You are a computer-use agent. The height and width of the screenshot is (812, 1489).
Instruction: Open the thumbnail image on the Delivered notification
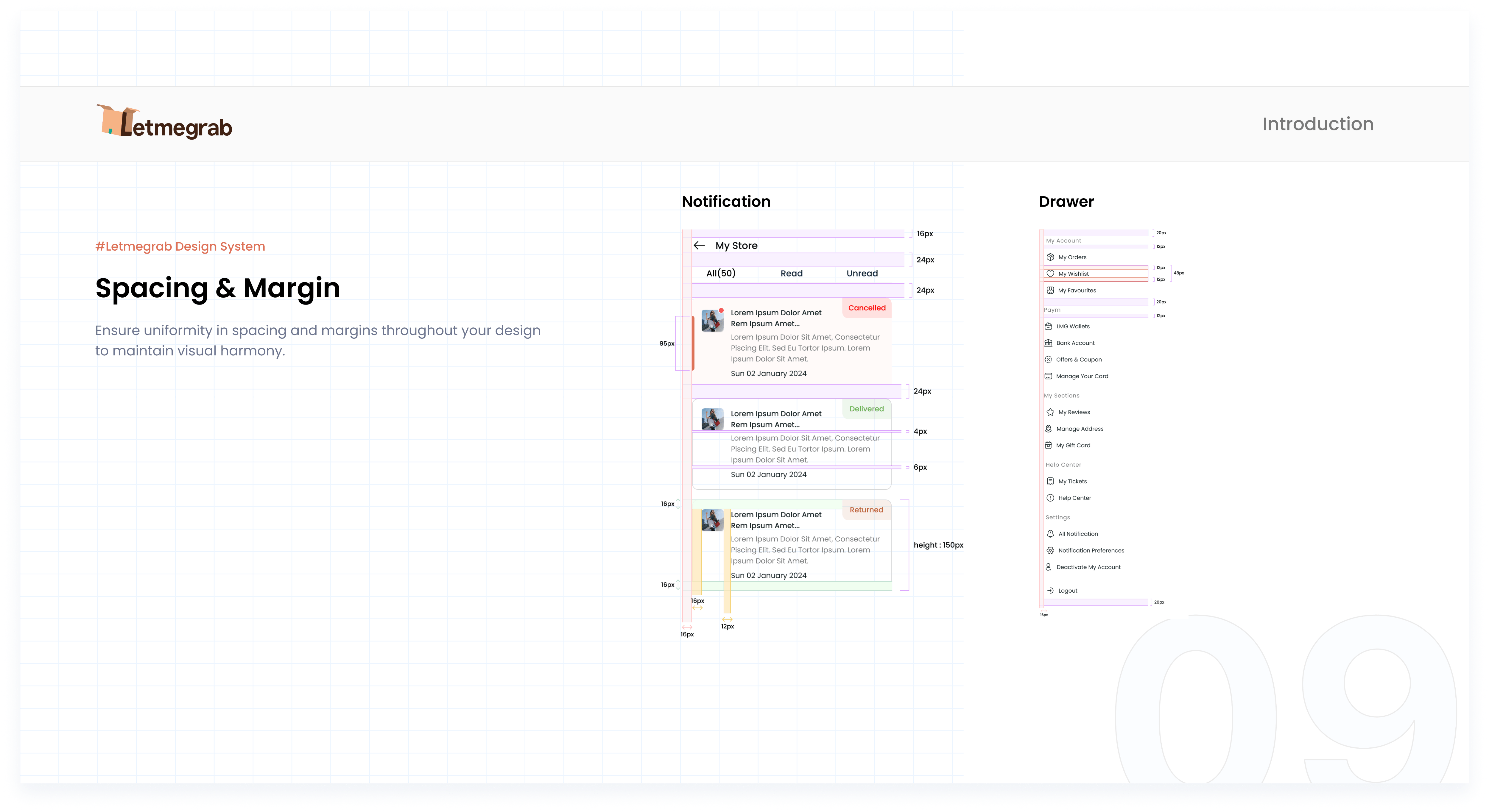click(712, 420)
